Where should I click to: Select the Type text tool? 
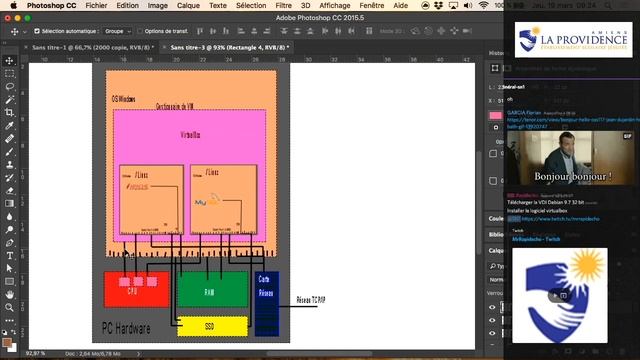[9, 256]
